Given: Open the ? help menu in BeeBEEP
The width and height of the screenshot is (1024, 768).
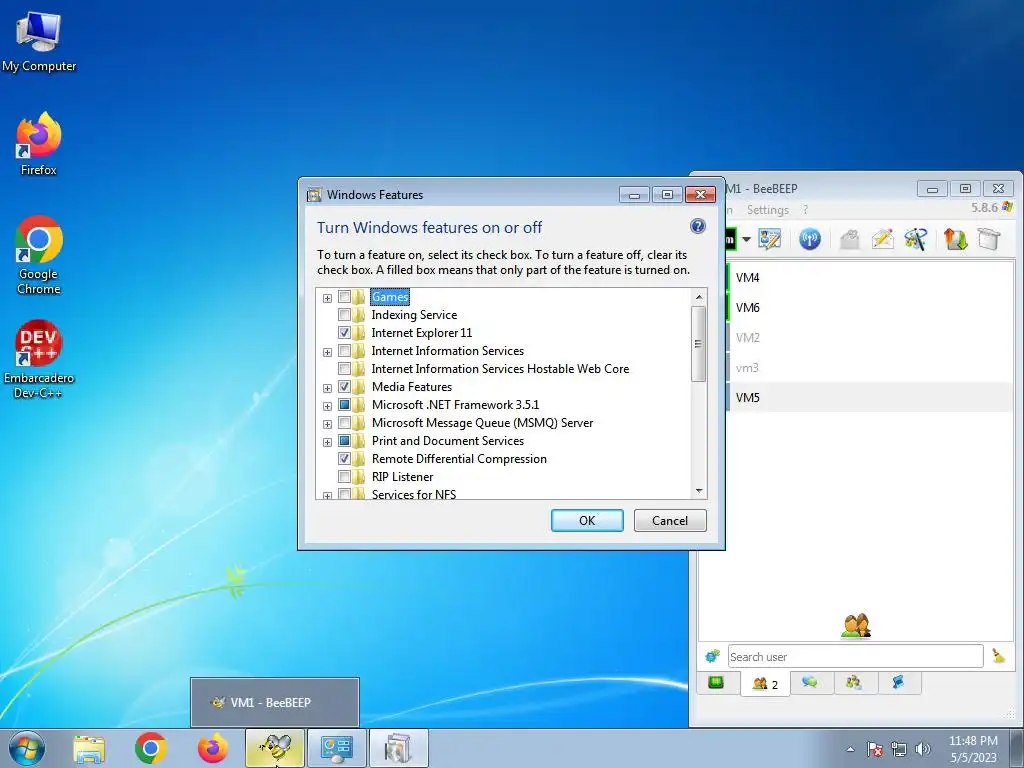Looking at the screenshot, I should coord(805,210).
